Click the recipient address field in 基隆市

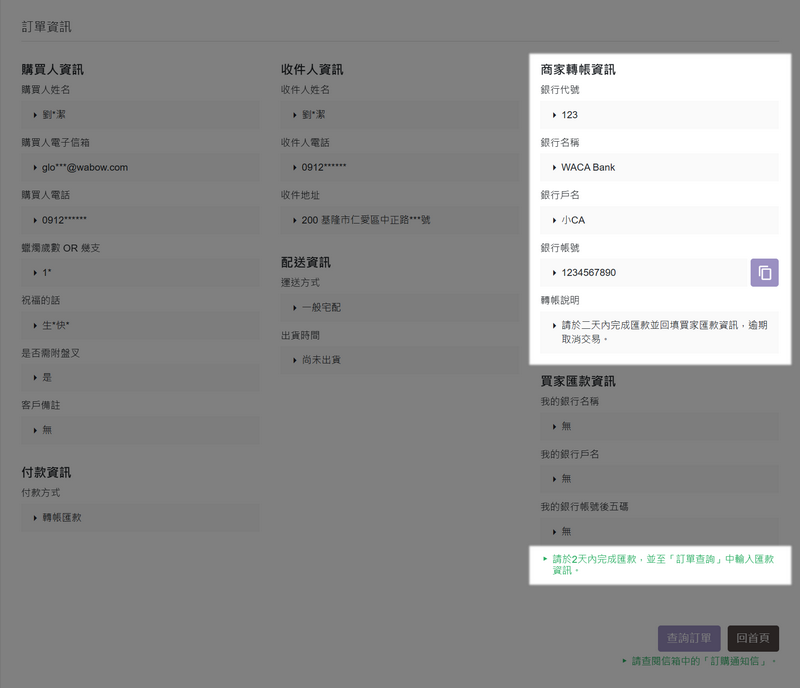pos(400,220)
